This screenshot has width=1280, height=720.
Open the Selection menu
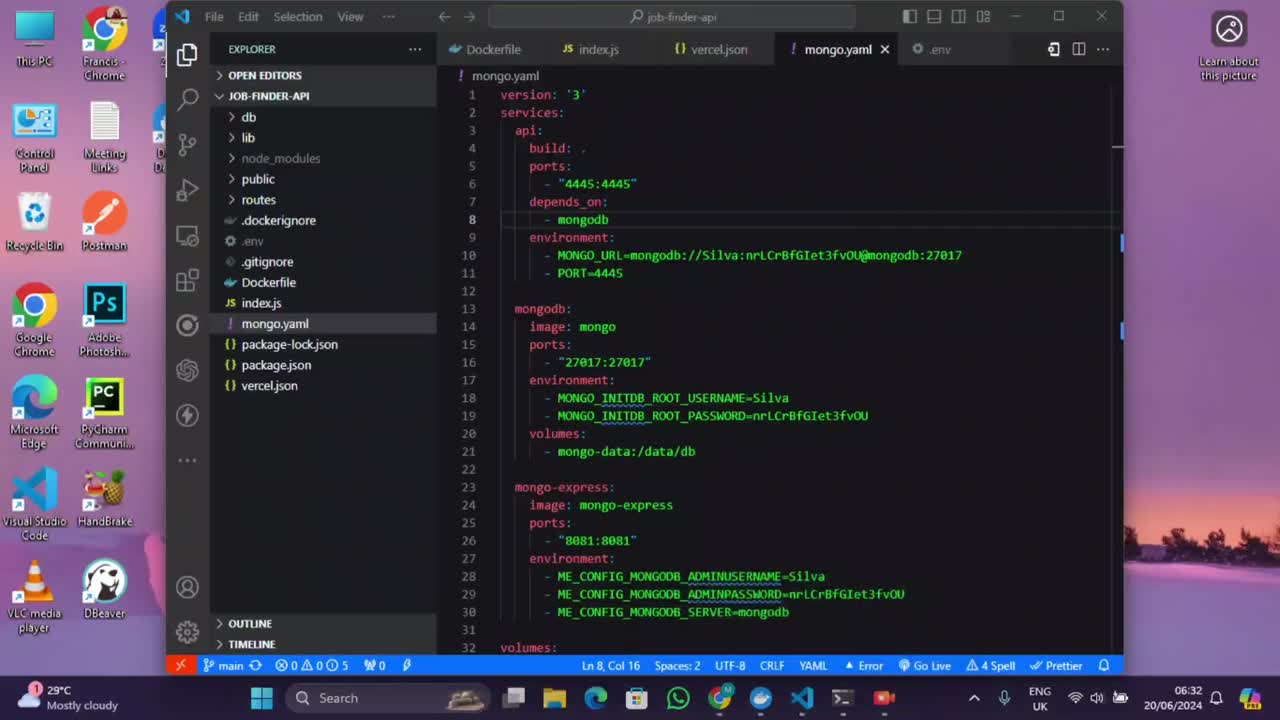click(x=298, y=17)
